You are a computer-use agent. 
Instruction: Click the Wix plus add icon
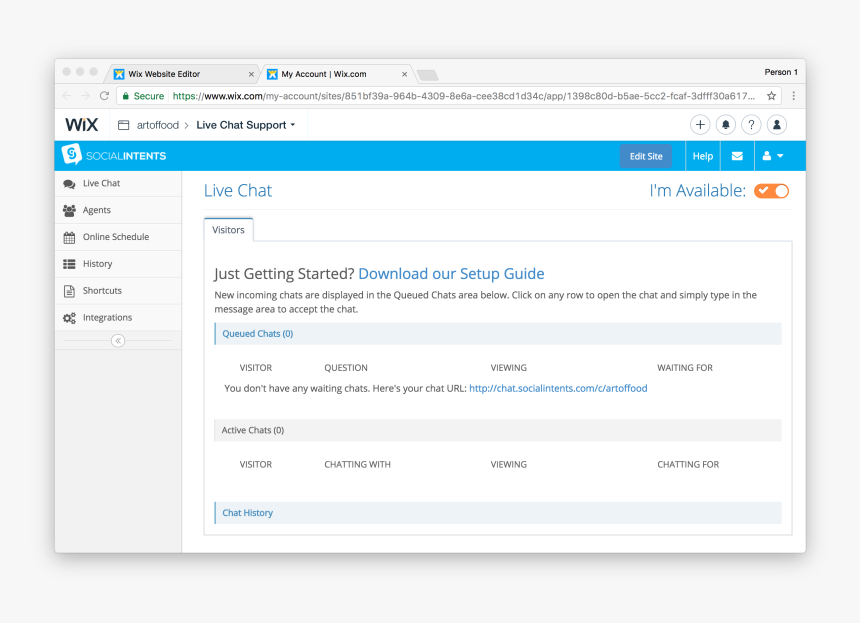pyautogui.click(x=700, y=125)
